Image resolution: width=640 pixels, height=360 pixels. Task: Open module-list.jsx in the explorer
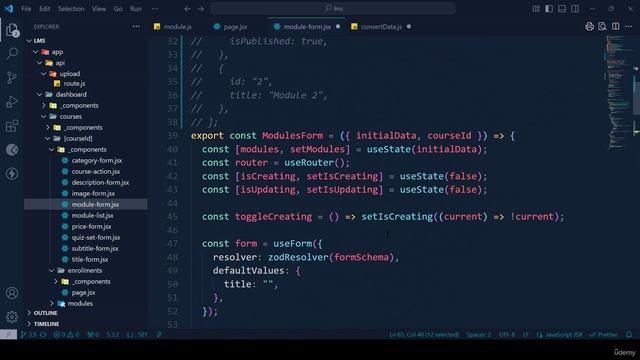point(93,215)
